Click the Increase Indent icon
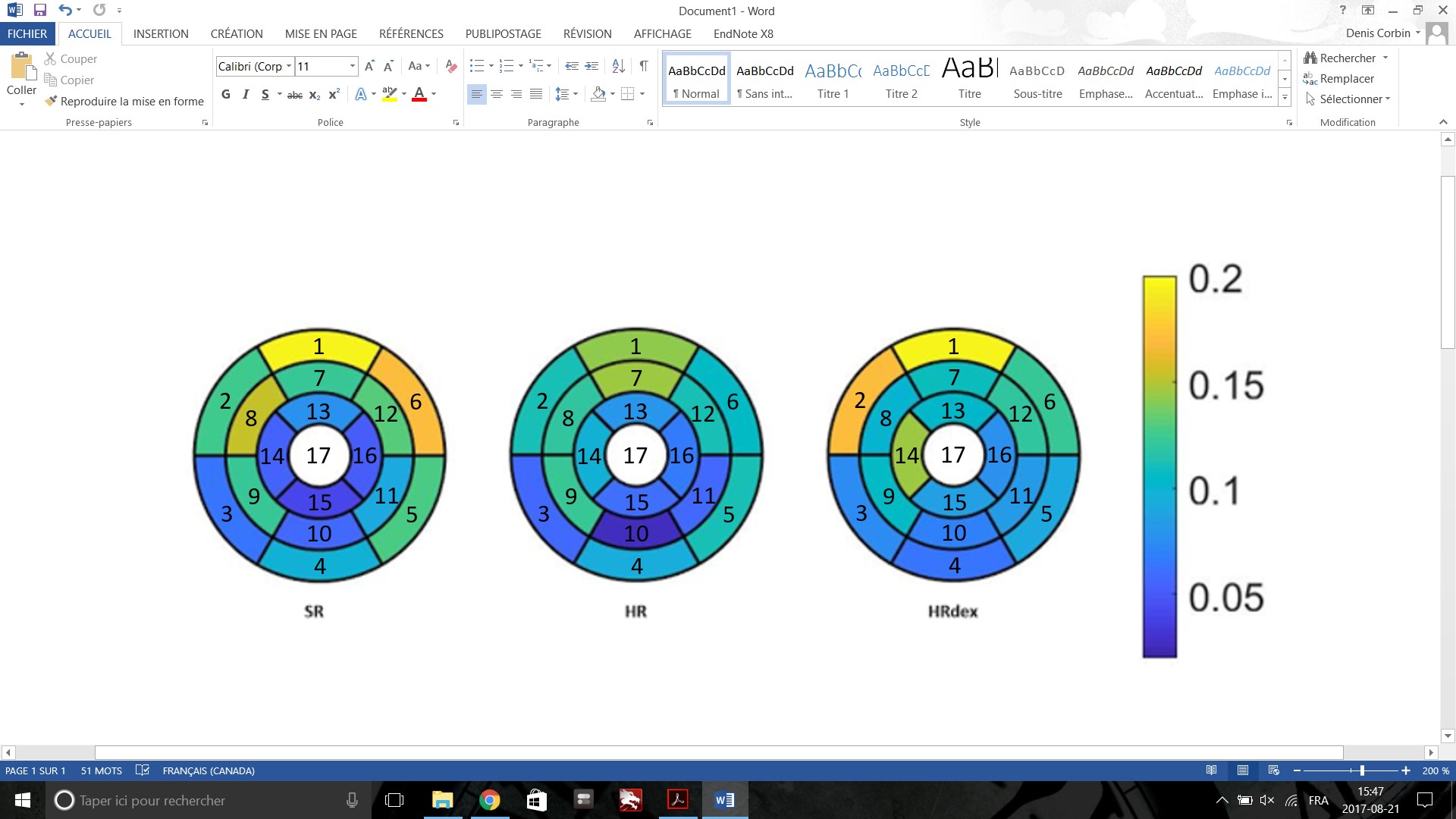This screenshot has height=819, width=1456. coord(592,66)
